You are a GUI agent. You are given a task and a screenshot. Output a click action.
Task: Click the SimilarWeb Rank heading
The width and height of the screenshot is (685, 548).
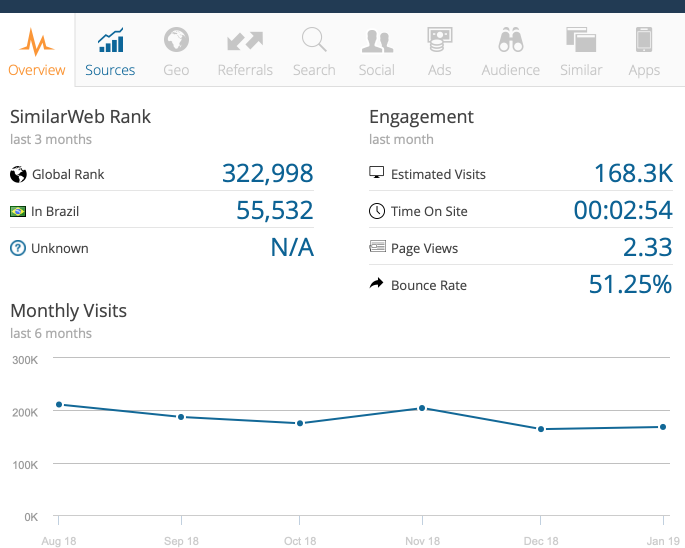80,117
